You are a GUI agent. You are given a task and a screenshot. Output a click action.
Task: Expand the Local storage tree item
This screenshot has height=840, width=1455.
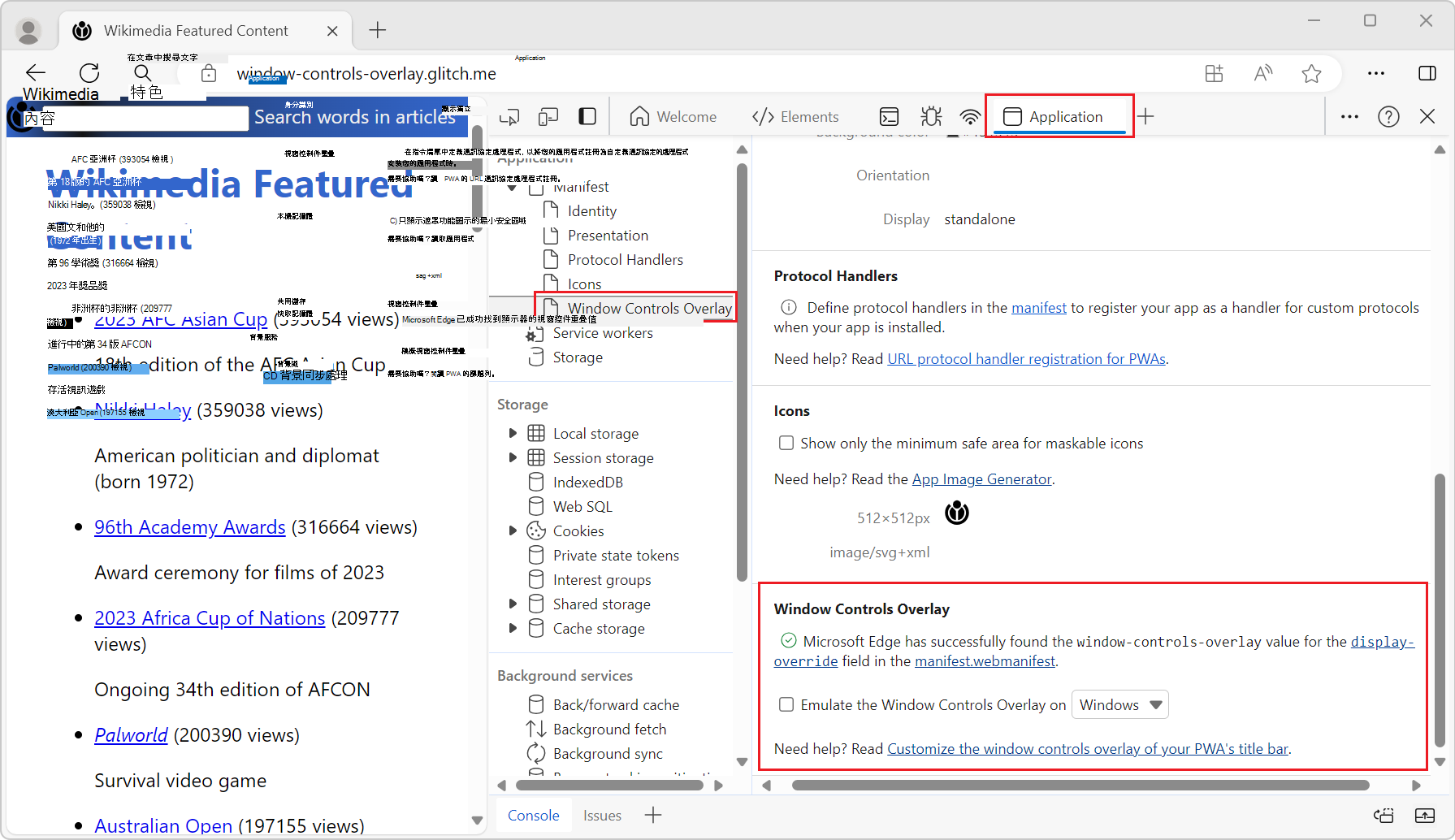[x=513, y=433]
